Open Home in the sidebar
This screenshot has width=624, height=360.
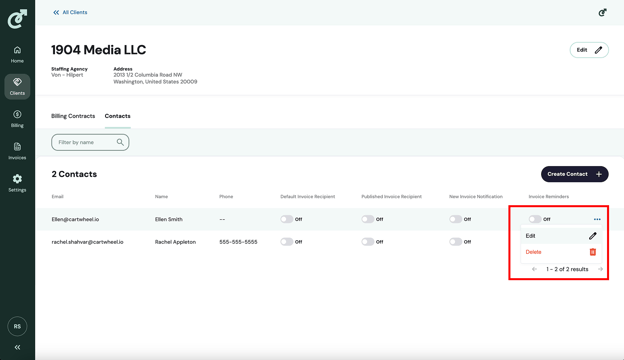point(17,54)
